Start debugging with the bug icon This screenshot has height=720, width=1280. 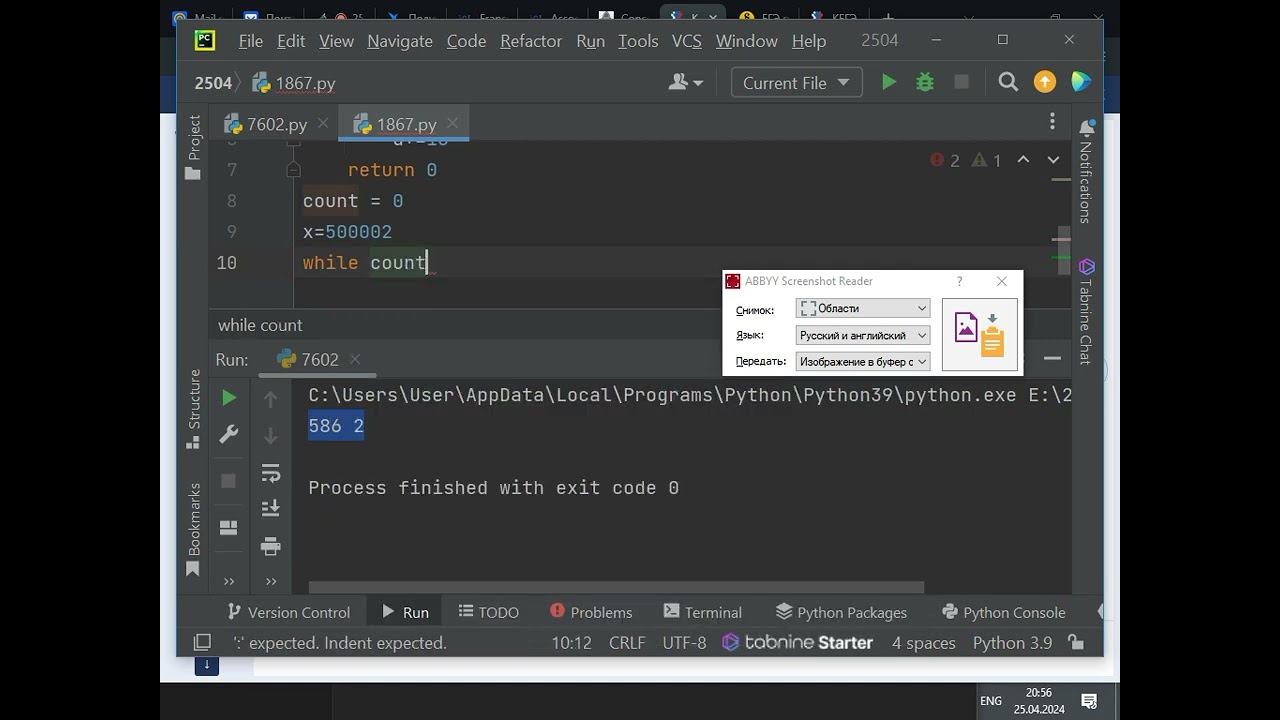pos(925,82)
